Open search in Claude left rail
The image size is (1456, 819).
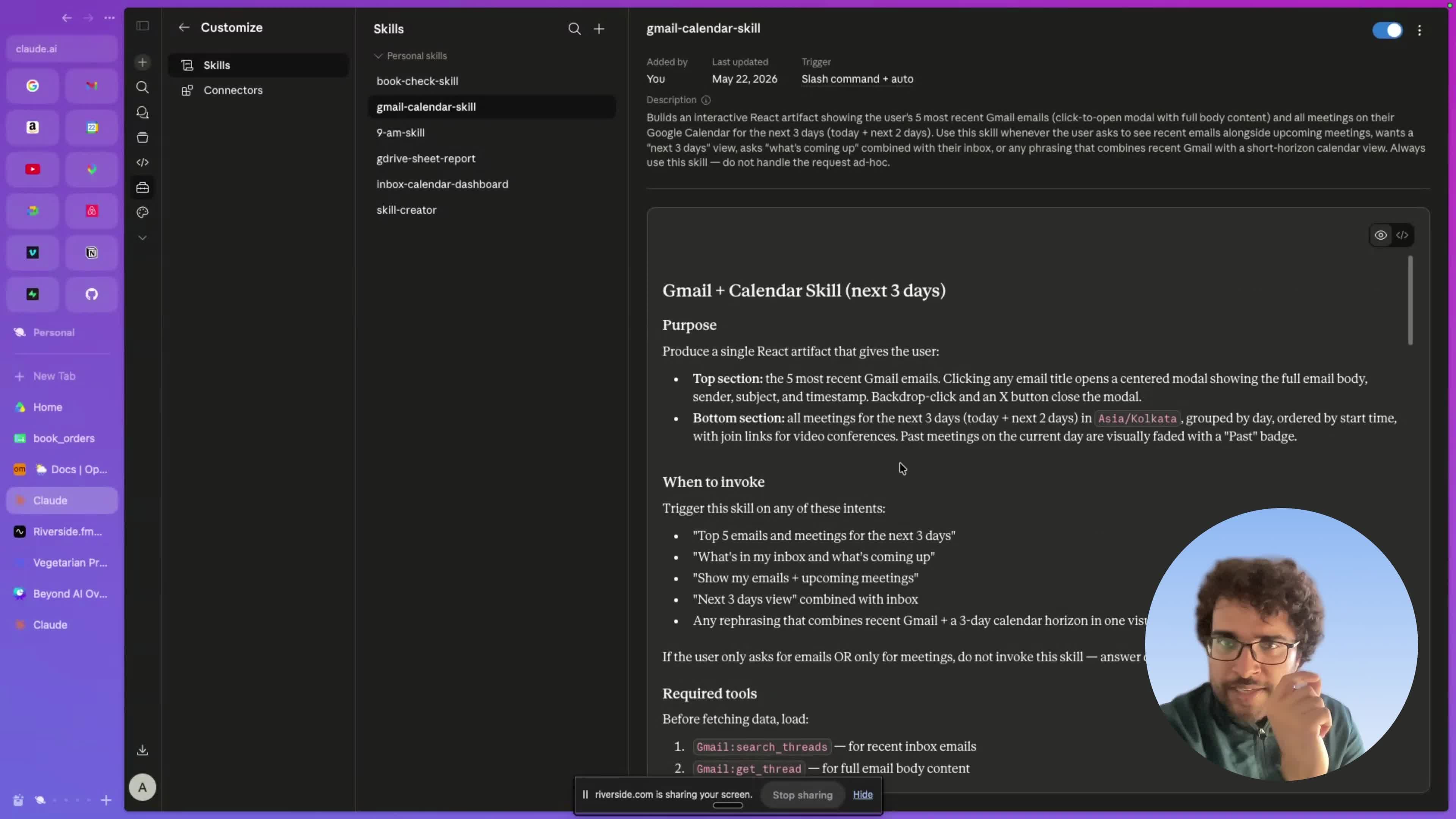[143, 87]
